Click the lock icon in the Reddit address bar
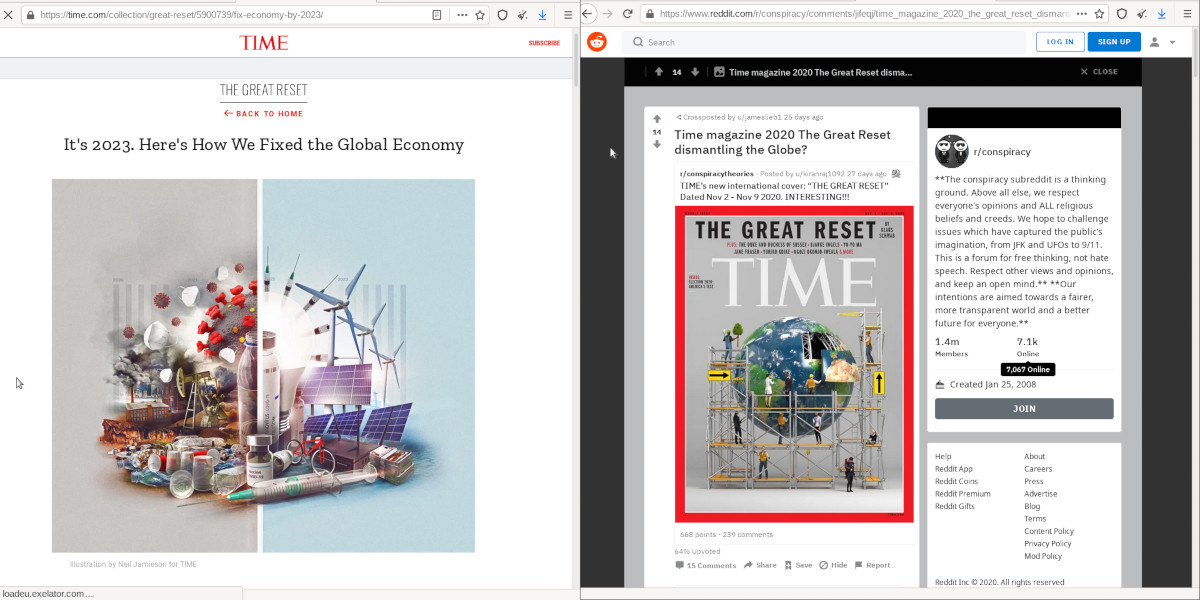Image resolution: width=1200 pixels, height=600 pixels. point(649,14)
